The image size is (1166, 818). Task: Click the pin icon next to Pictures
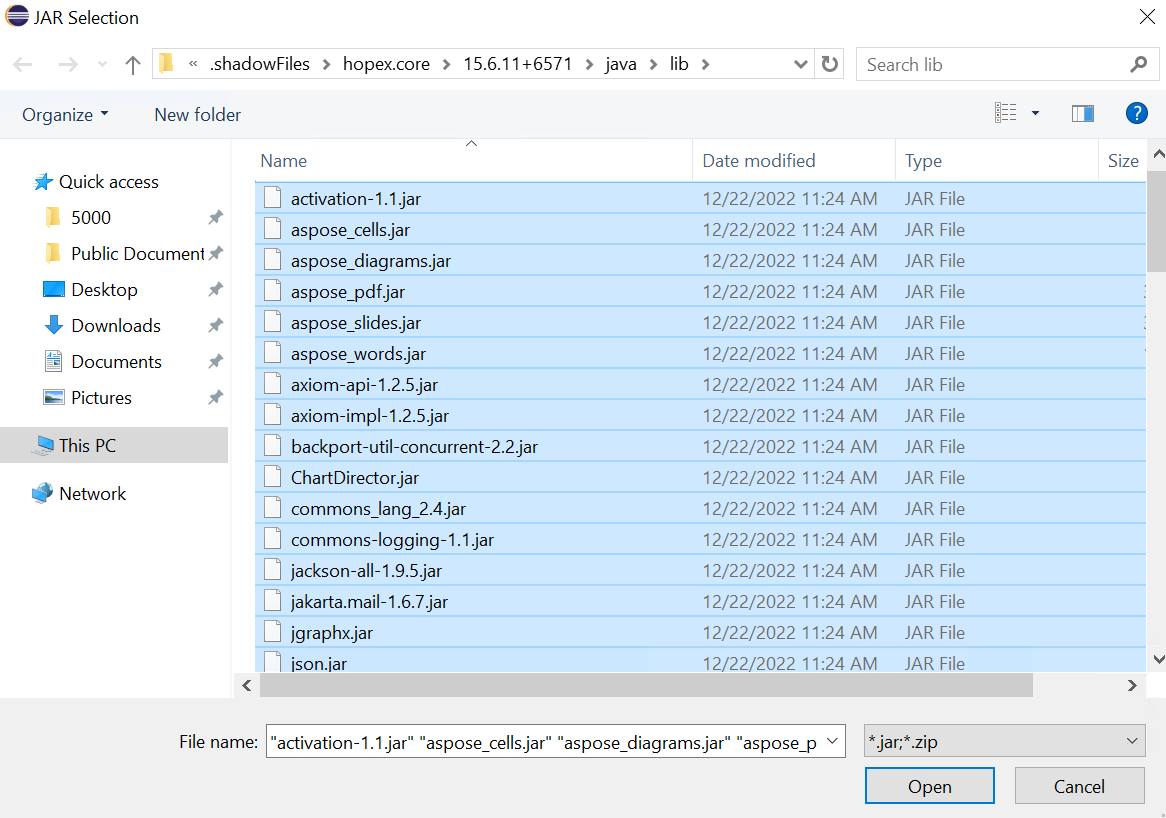tap(216, 397)
